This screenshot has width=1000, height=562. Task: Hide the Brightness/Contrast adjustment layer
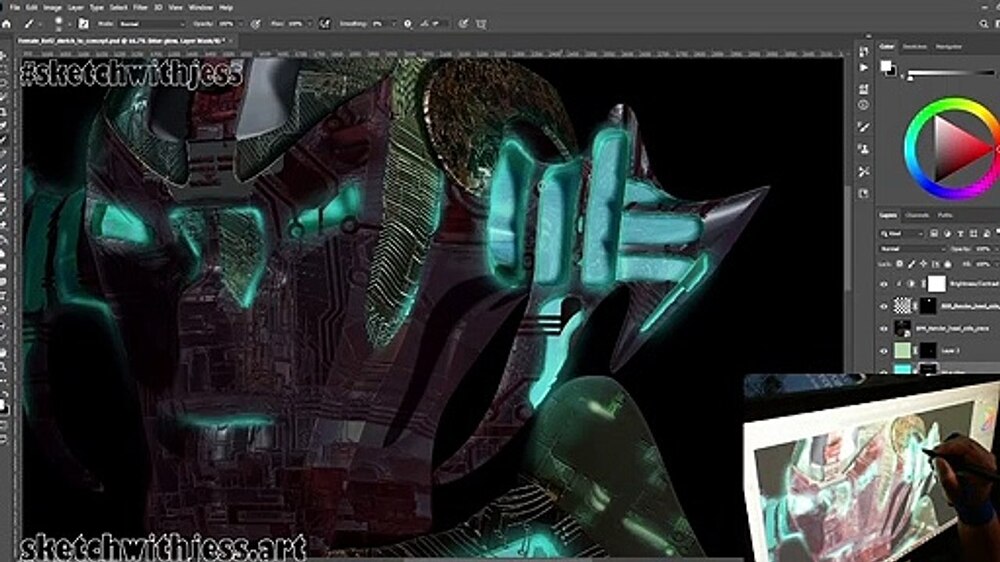coord(884,284)
